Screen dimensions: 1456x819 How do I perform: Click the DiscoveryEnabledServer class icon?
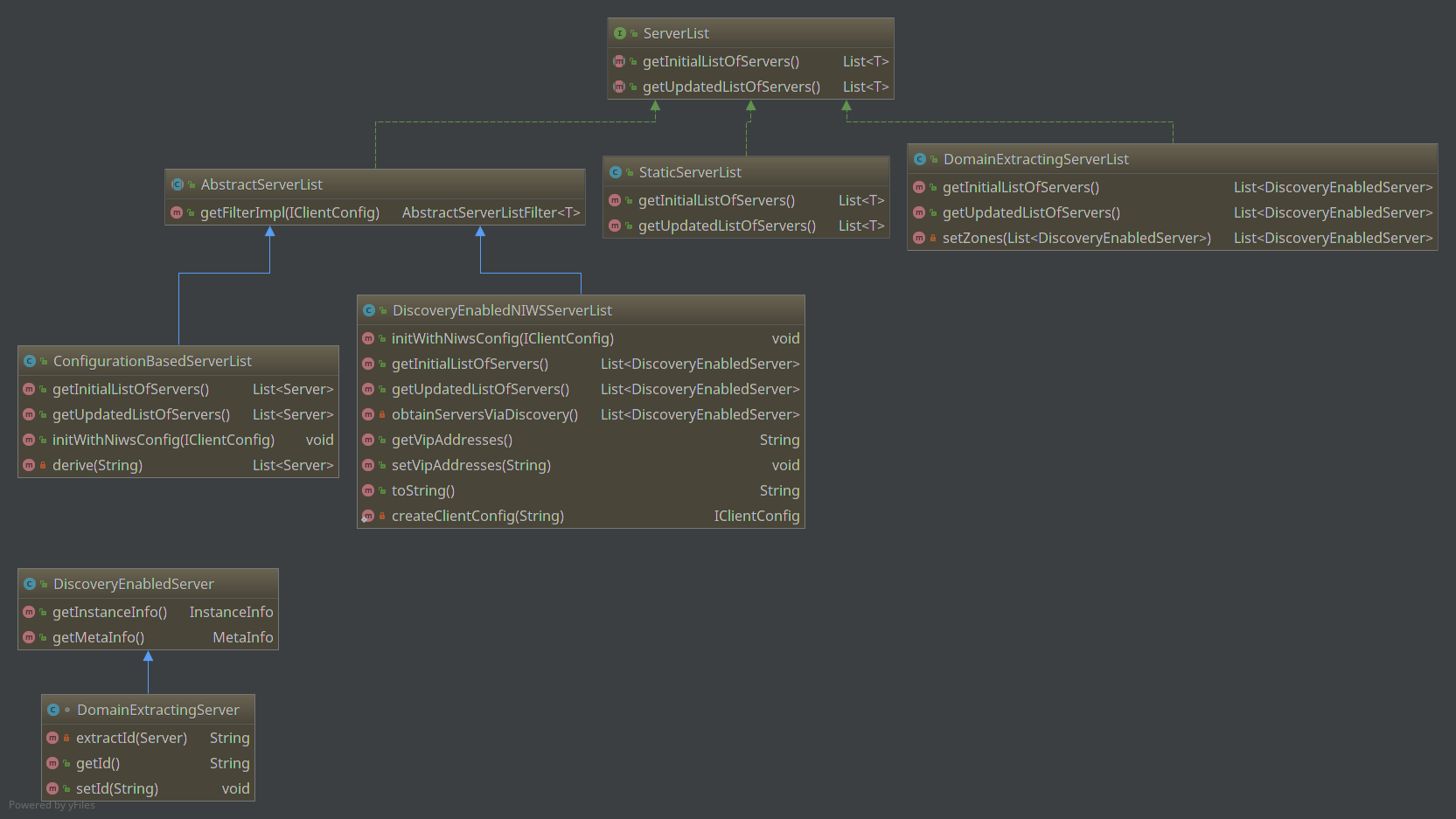(30, 584)
